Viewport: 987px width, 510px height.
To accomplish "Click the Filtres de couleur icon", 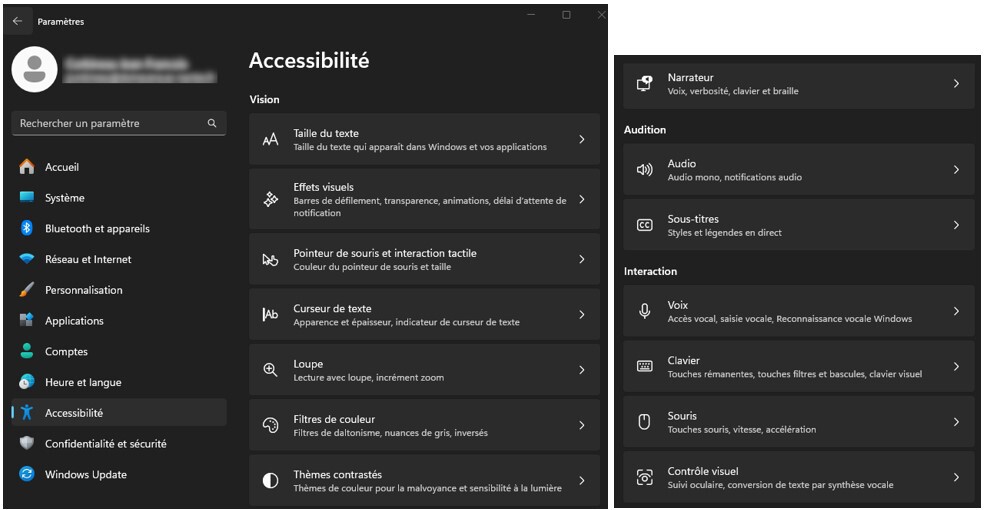I will [270, 426].
